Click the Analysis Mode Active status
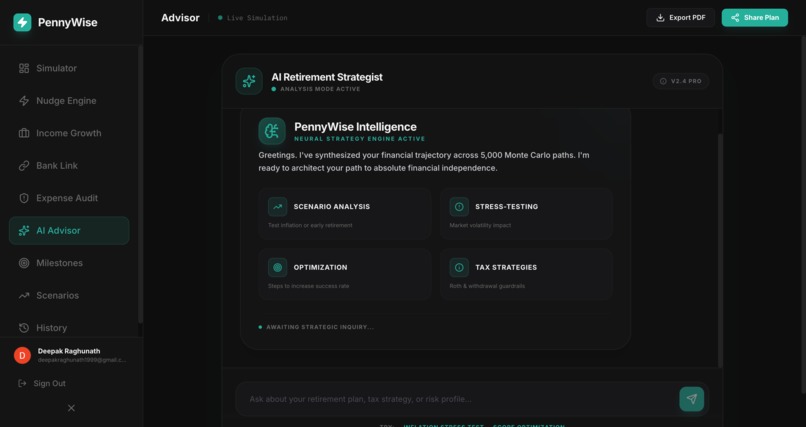The width and height of the screenshot is (806, 427). pyautogui.click(x=316, y=89)
